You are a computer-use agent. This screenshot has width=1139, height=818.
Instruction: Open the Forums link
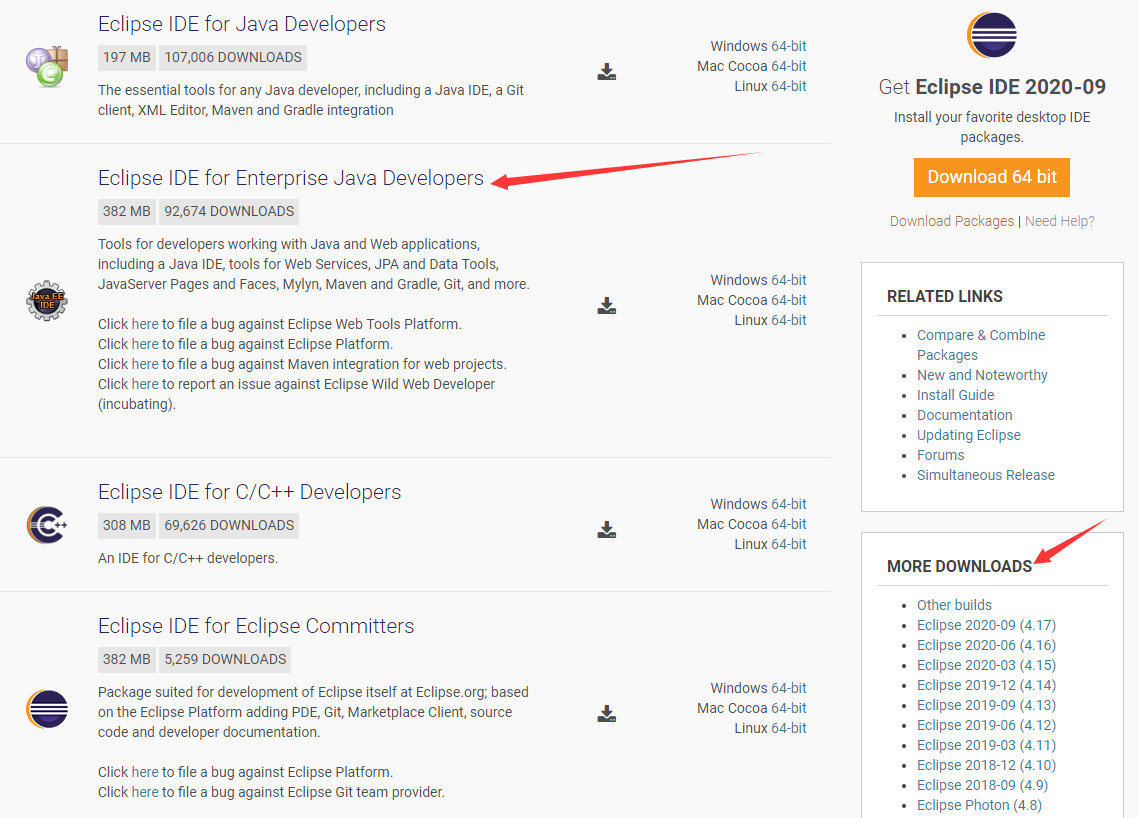[x=940, y=455]
